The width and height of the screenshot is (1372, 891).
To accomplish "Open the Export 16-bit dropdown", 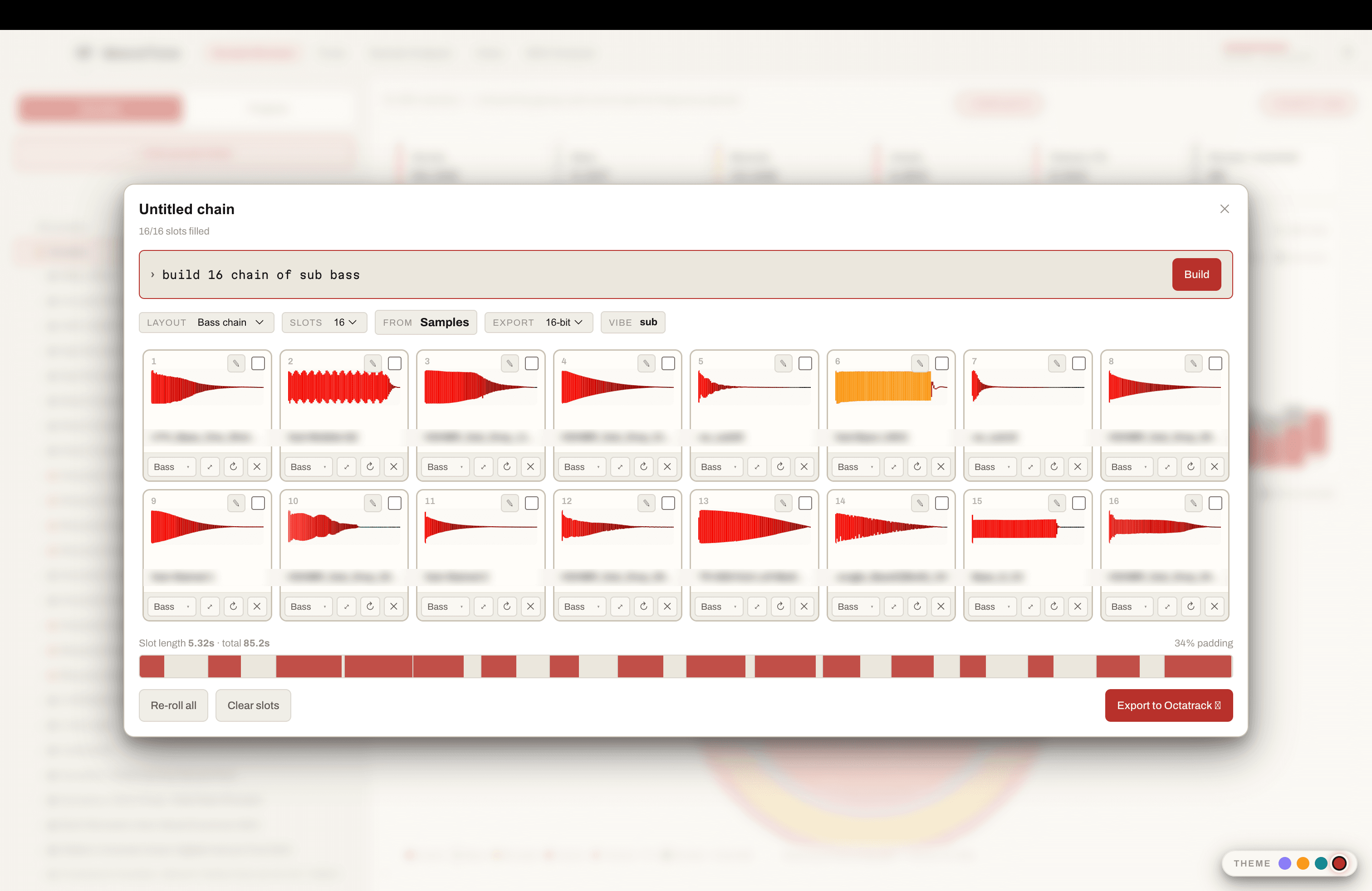I will tap(539, 322).
